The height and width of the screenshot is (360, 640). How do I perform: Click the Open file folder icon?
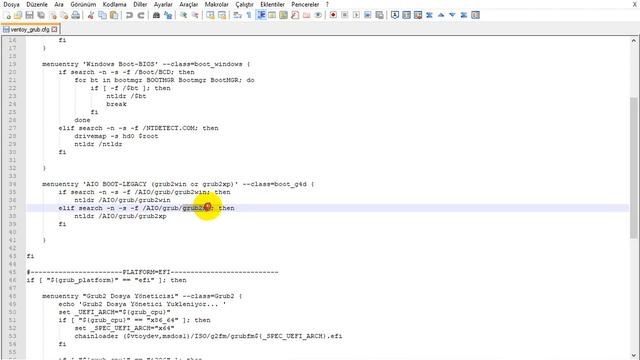tap(18, 15)
